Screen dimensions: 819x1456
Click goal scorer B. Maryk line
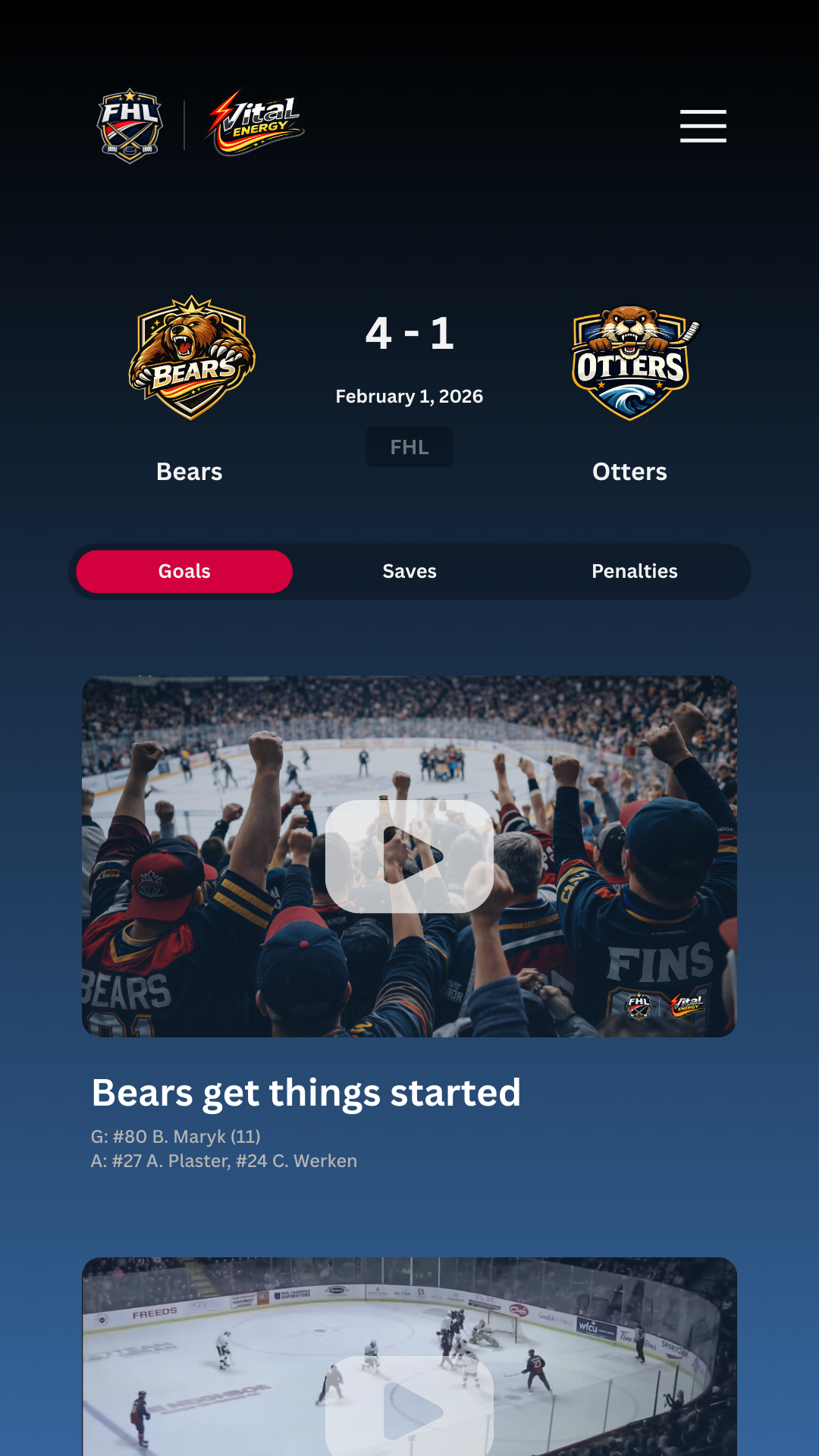(176, 1137)
